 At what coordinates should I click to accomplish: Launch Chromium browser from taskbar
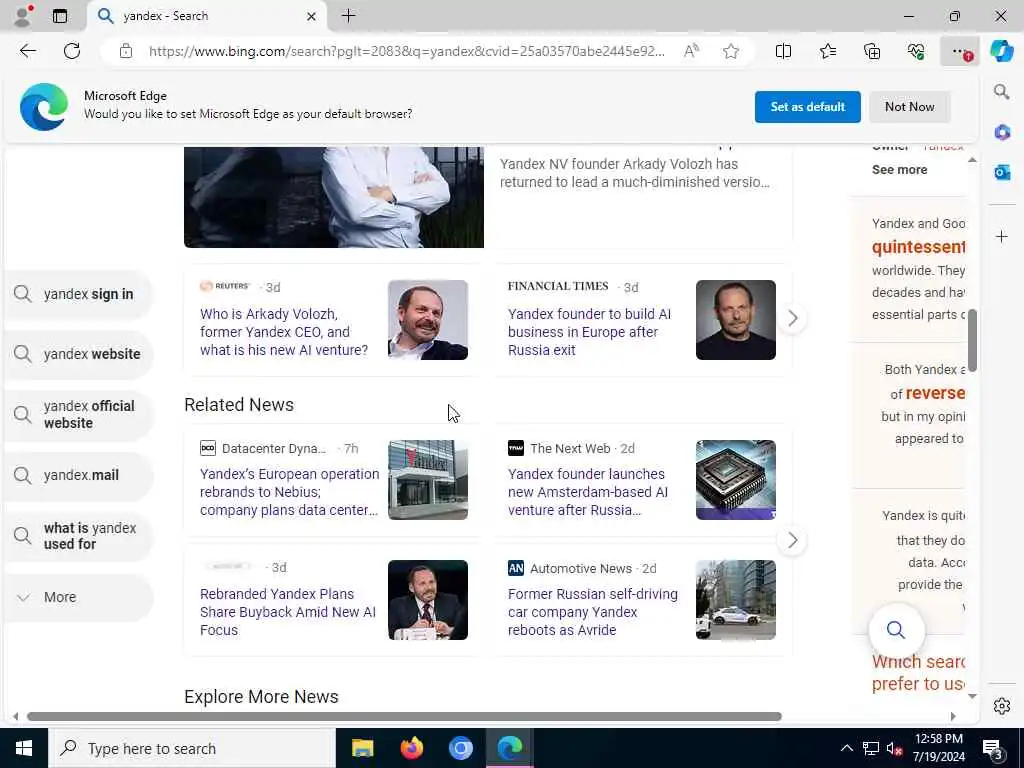point(460,748)
